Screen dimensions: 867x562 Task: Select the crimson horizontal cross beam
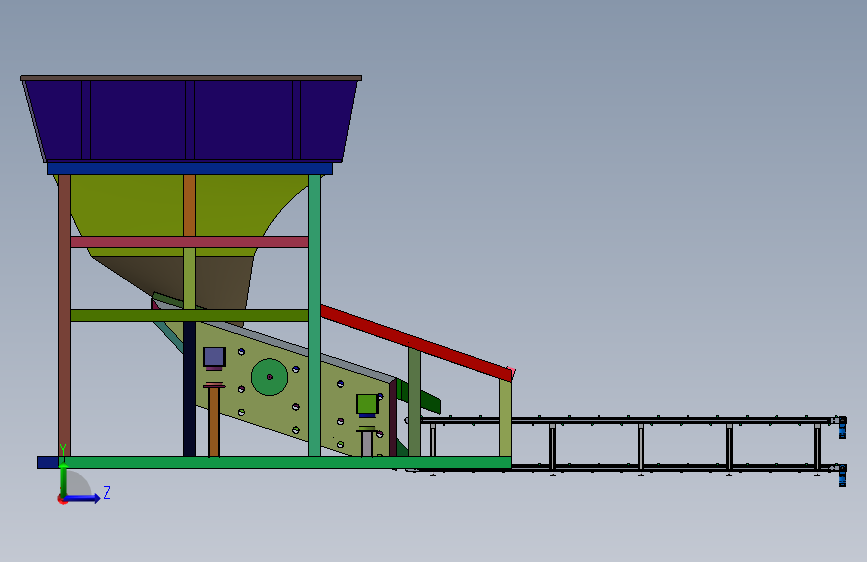189,242
